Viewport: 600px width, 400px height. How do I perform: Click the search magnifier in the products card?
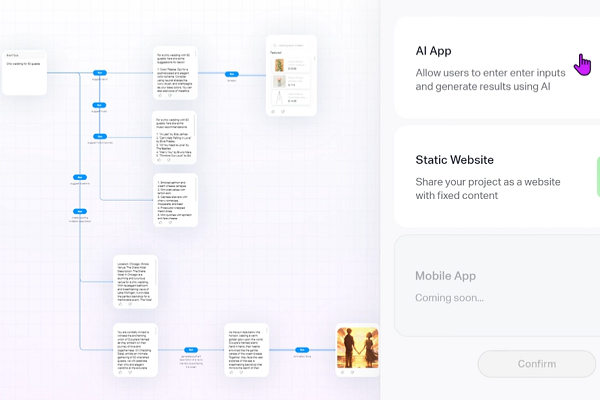(275, 46)
